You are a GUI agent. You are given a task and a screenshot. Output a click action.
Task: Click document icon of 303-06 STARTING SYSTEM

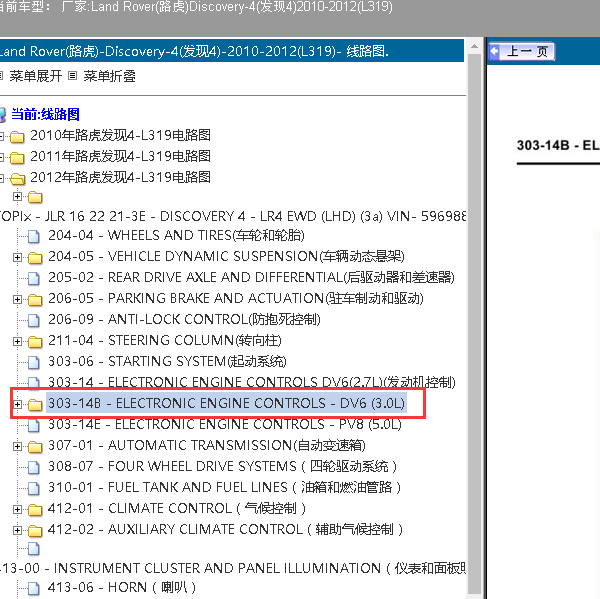coord(34,363)
